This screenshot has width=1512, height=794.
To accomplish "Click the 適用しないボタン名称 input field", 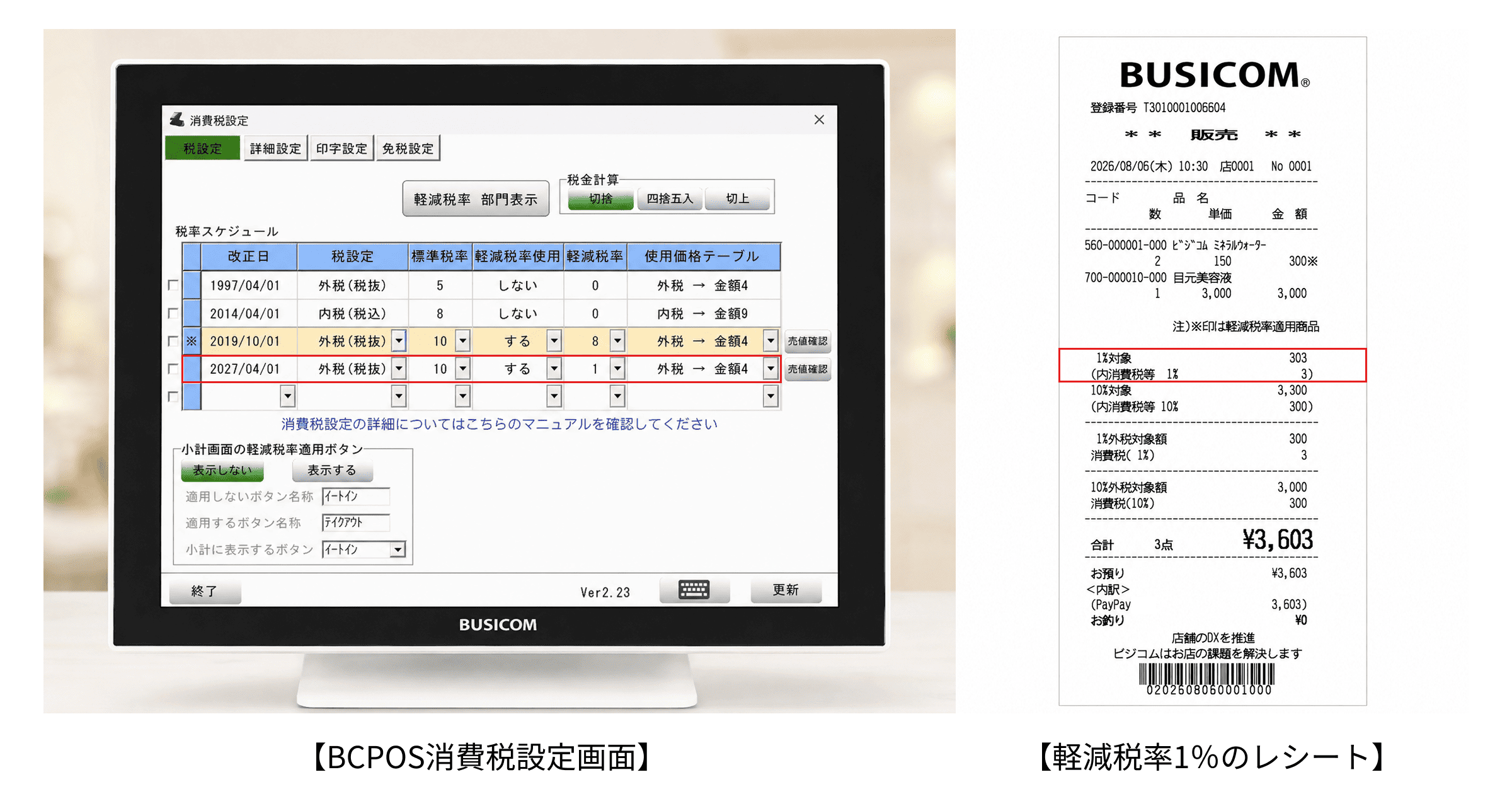I will (x=356, y=497).
